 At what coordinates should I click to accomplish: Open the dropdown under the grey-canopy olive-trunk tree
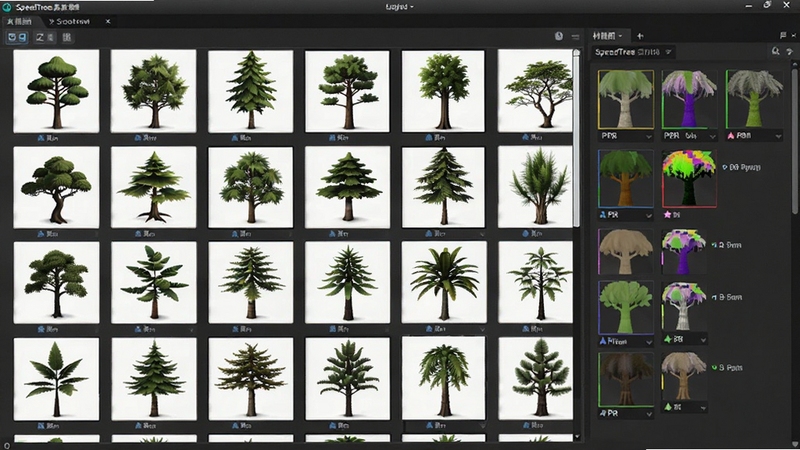click(778, 136)
